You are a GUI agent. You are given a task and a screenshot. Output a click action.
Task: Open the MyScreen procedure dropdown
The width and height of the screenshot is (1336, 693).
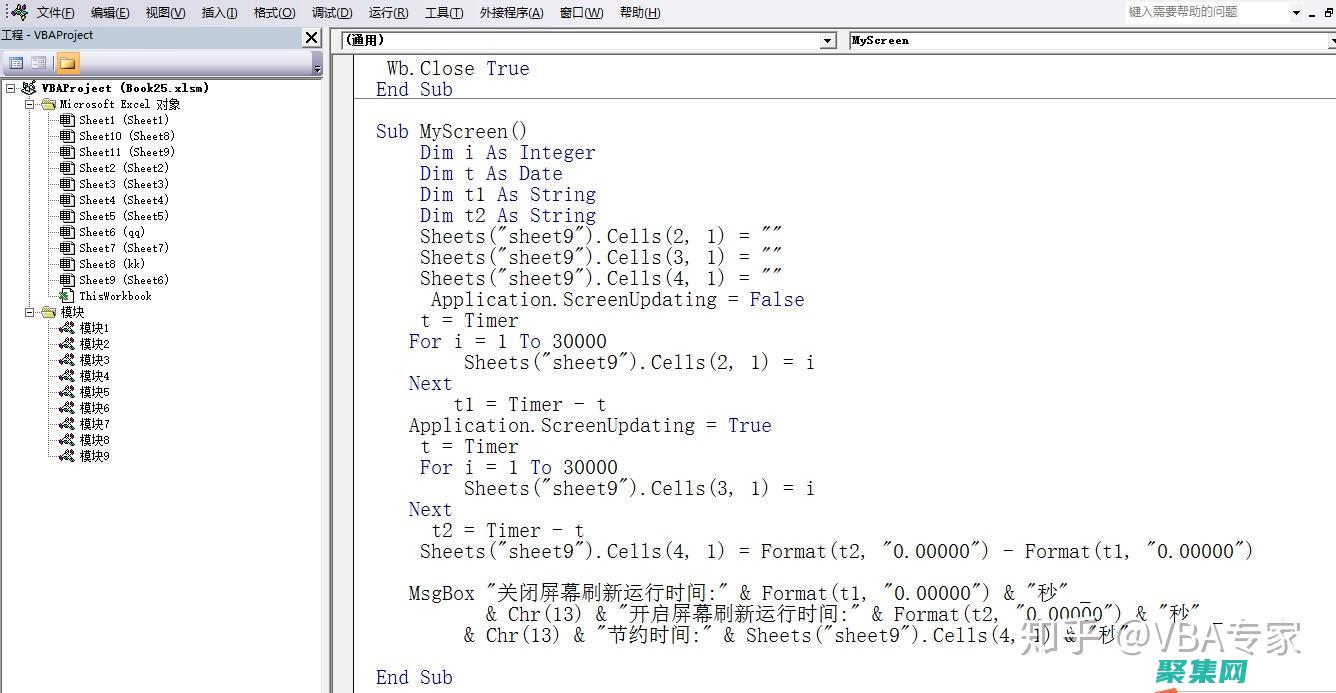pos(1330,40)
